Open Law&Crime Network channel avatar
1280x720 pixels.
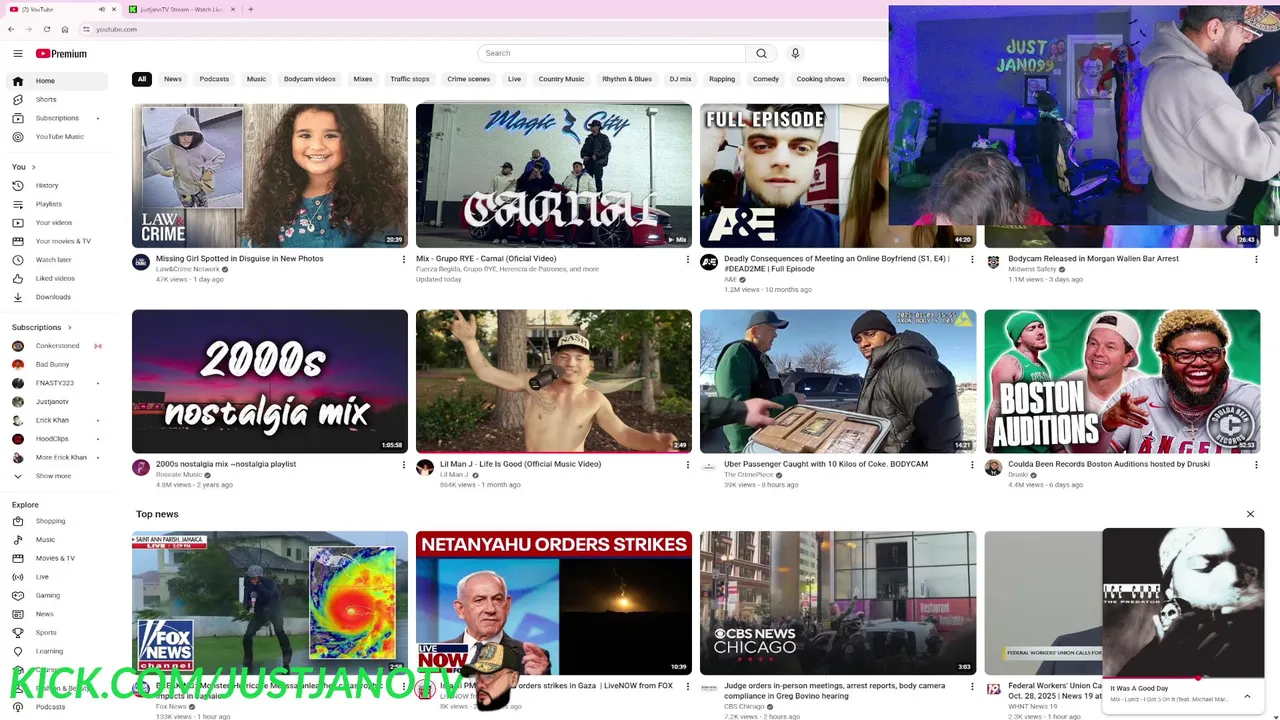tap(141, 263)
